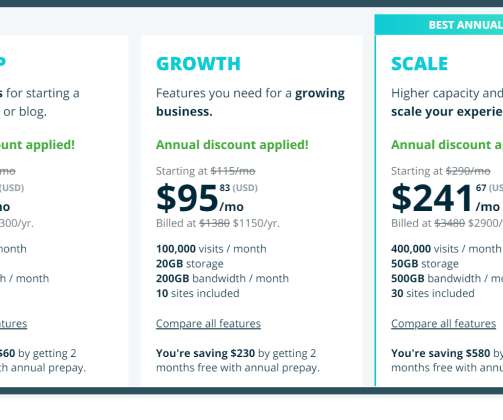
Task: Select the GROWTH plan heading
Action: pos(198,64)
